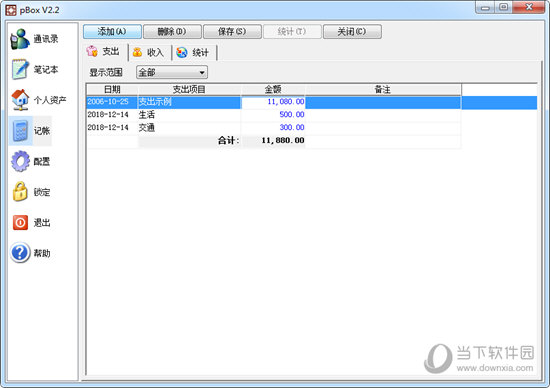Screen dimensions: 550x388
Task: Click the 合计 label in total row
Action: (228, 140)
